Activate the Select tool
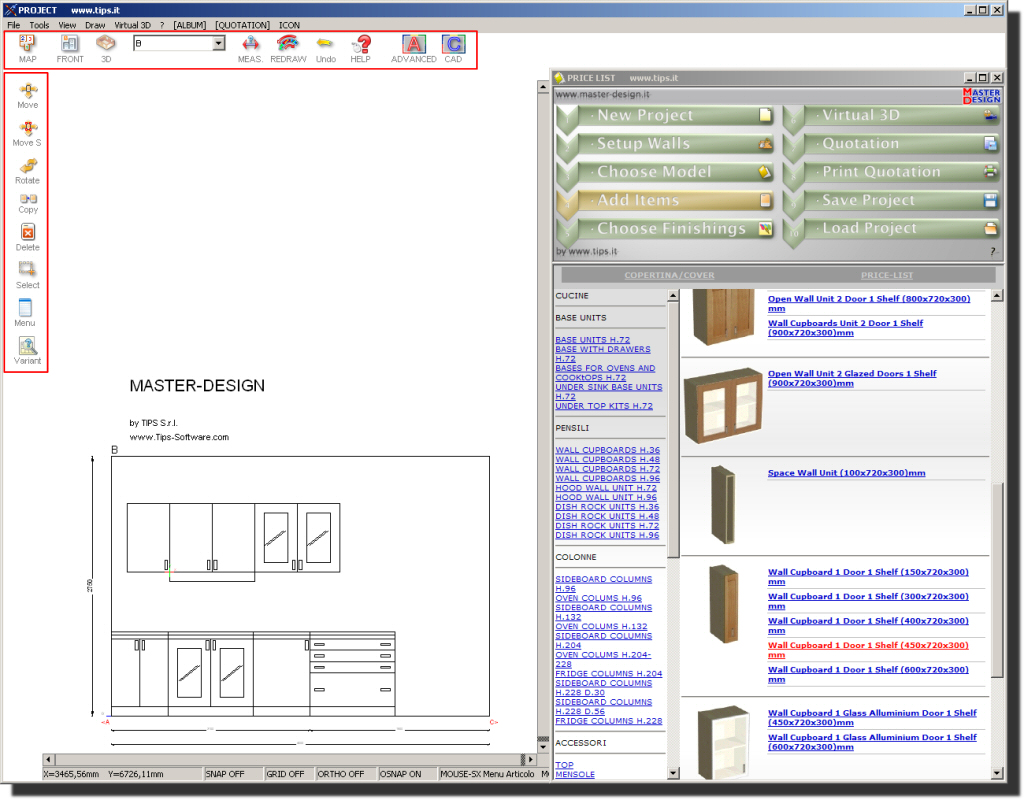Image resolution: width=1024 pixels, height=800 pixels. pos(27,276)
